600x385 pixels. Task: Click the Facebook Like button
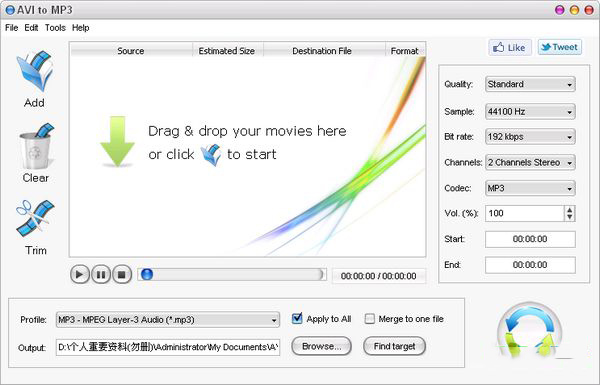coord(510,47)
